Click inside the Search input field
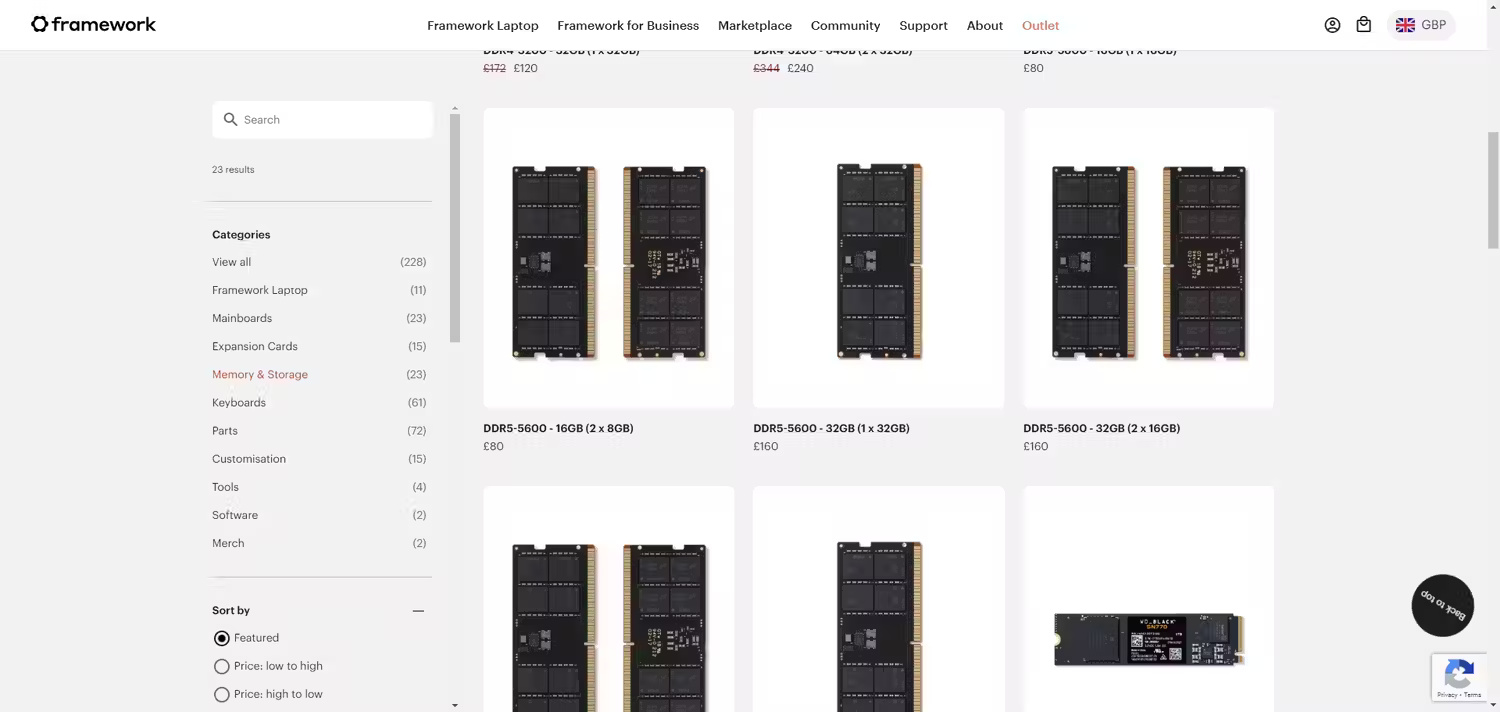This screenshot has width=1500, height=712. coord(320,119)
